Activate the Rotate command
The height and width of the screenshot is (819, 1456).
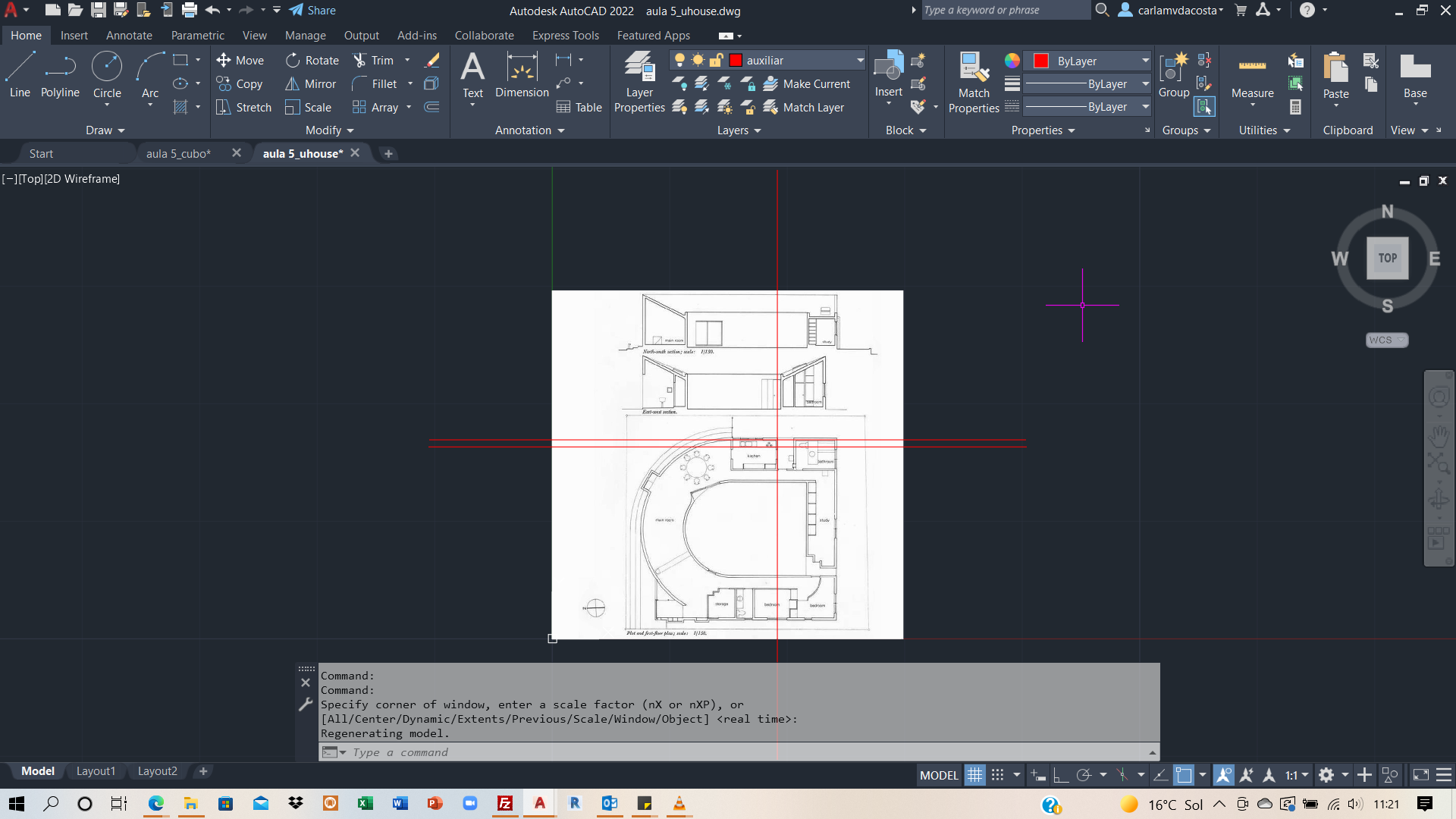(x=312, y=60)
